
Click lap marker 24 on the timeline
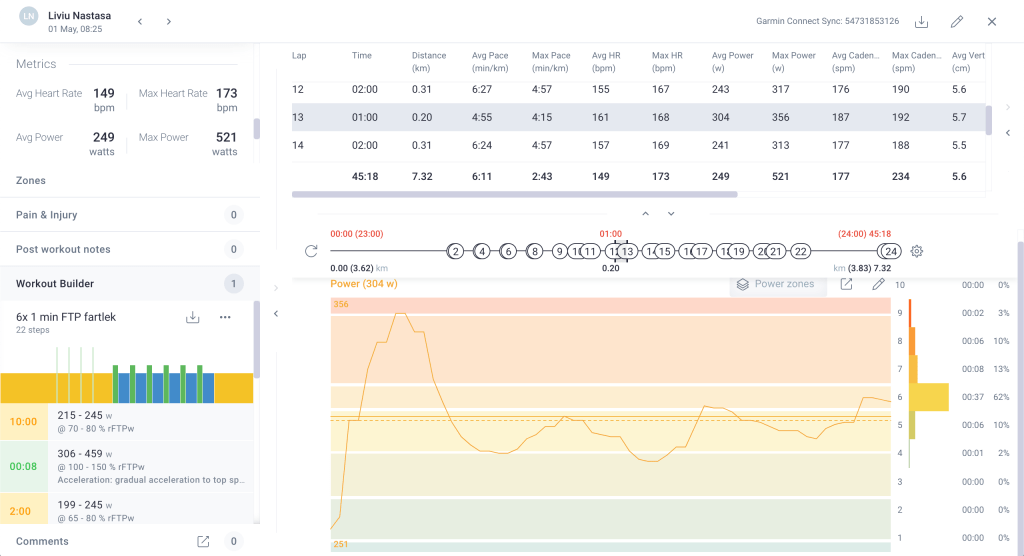click(x=890, y=251)
